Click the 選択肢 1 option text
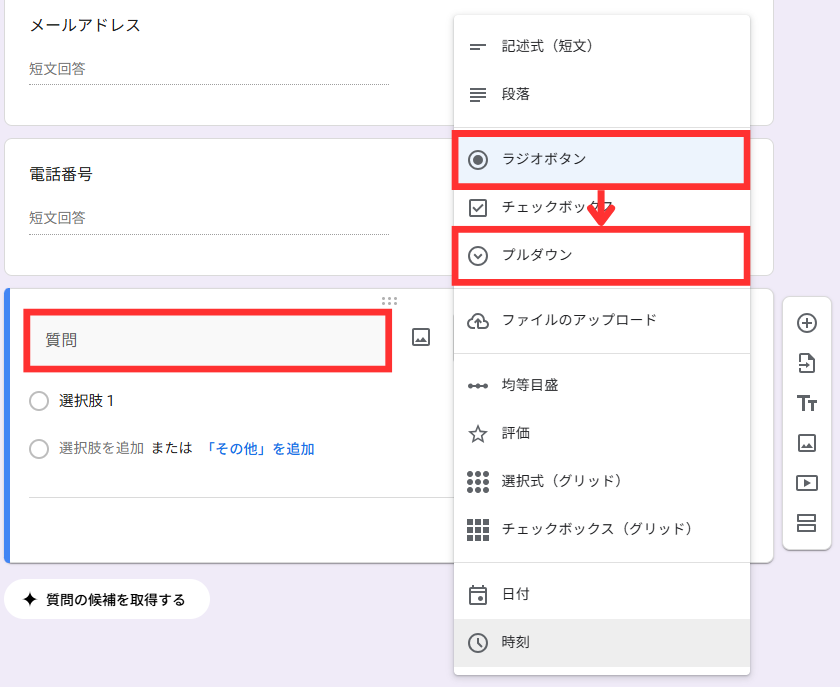Viewport: 840px width, 687px height. tap(86, 401)
